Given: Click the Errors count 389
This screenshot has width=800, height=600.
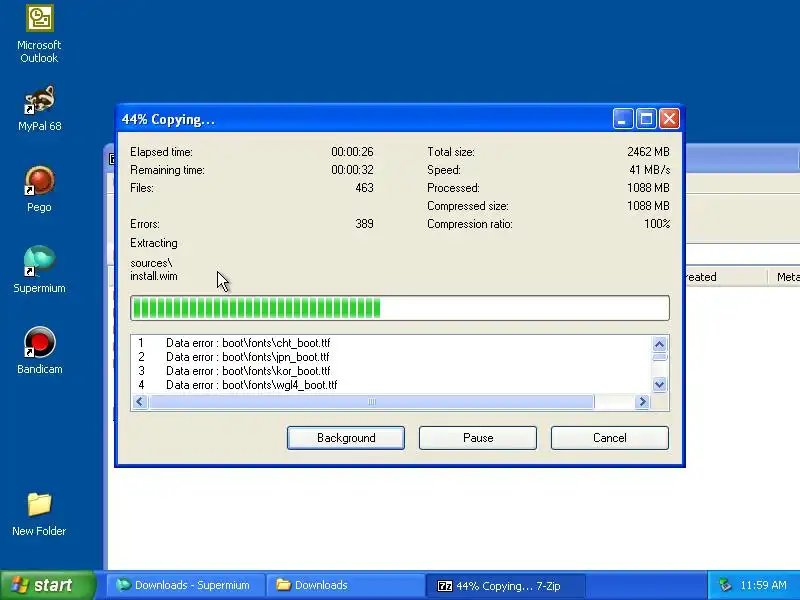Looking at the screenshot, I should pyautogui.click(x=364, y=223).
